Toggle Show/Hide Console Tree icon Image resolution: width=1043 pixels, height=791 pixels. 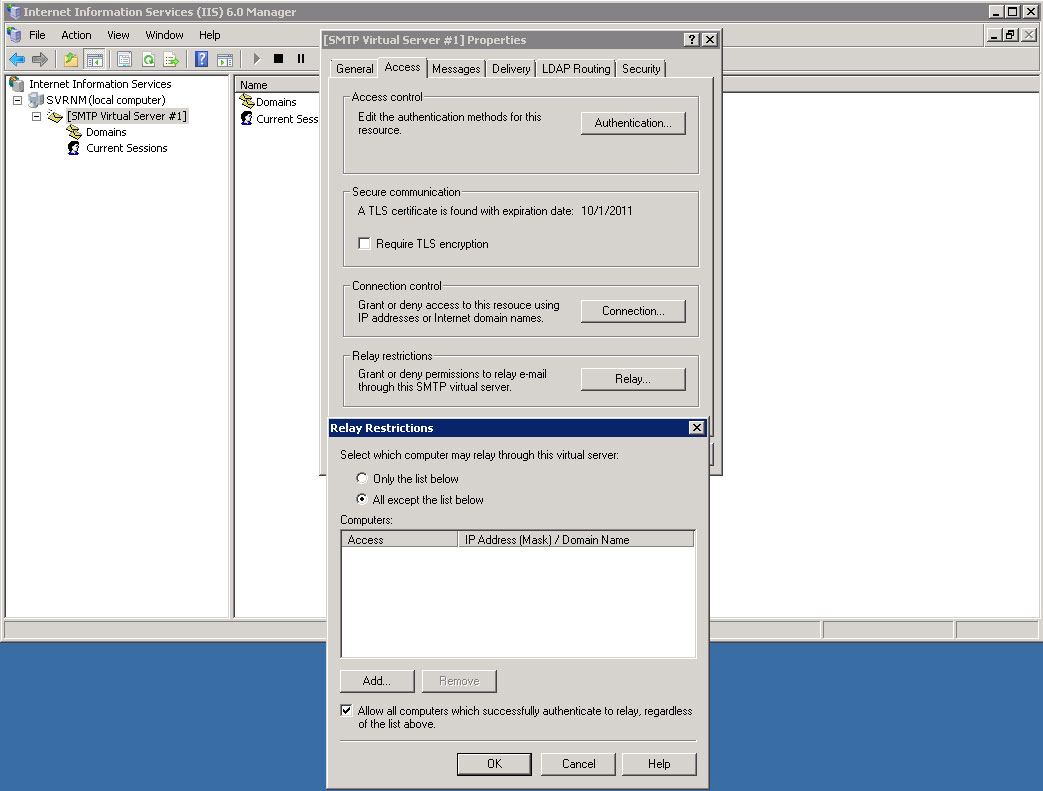95,60
